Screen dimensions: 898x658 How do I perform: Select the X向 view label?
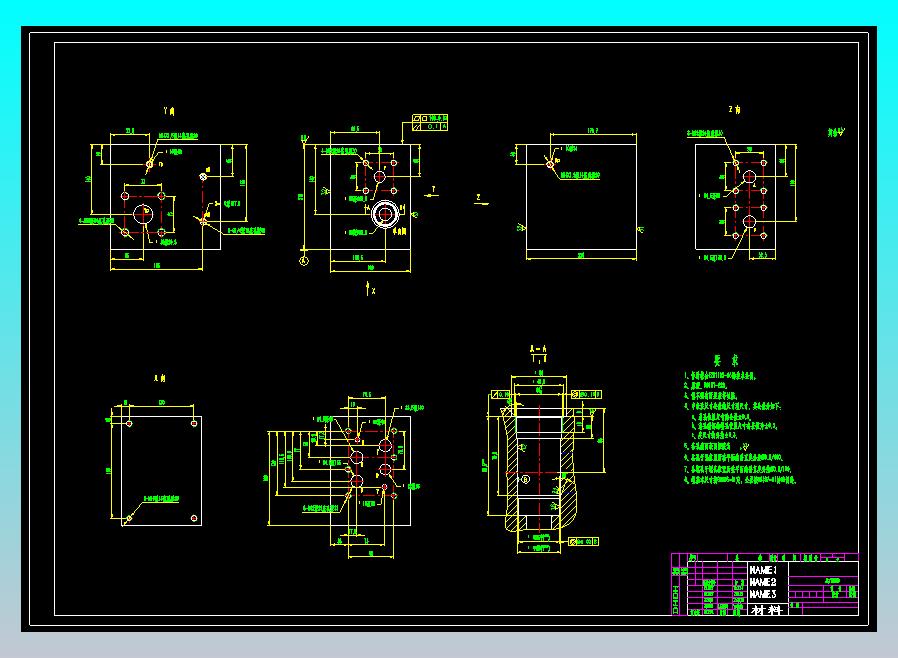[x=160, y=378]
